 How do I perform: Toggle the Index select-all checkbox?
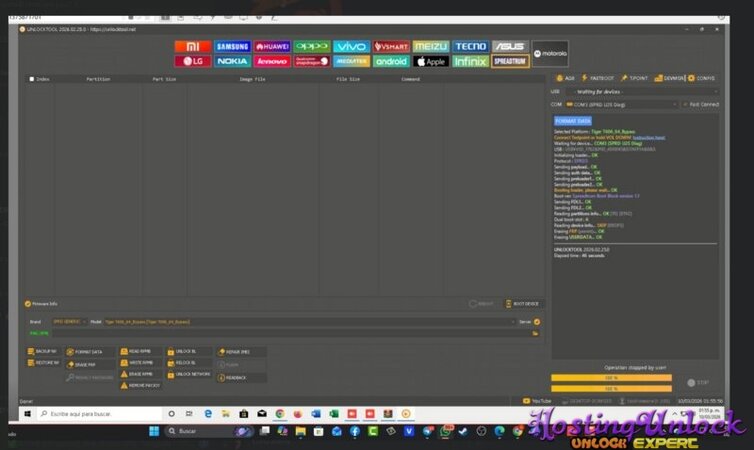[32, 79]
